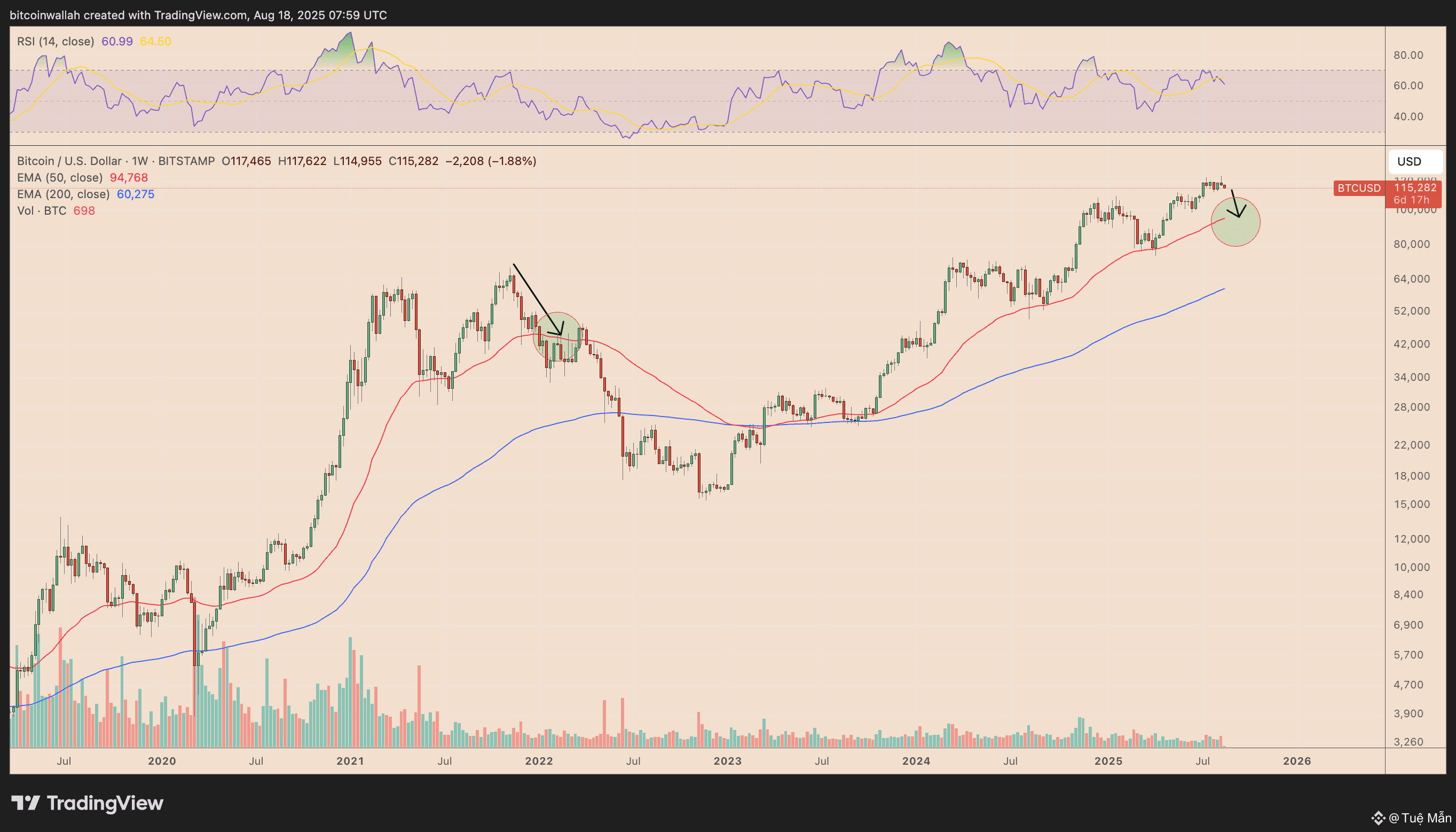This screenshot has width=1456, height=832.
Task: Click the 4,700 price axis label
Action: point(1408,685)
